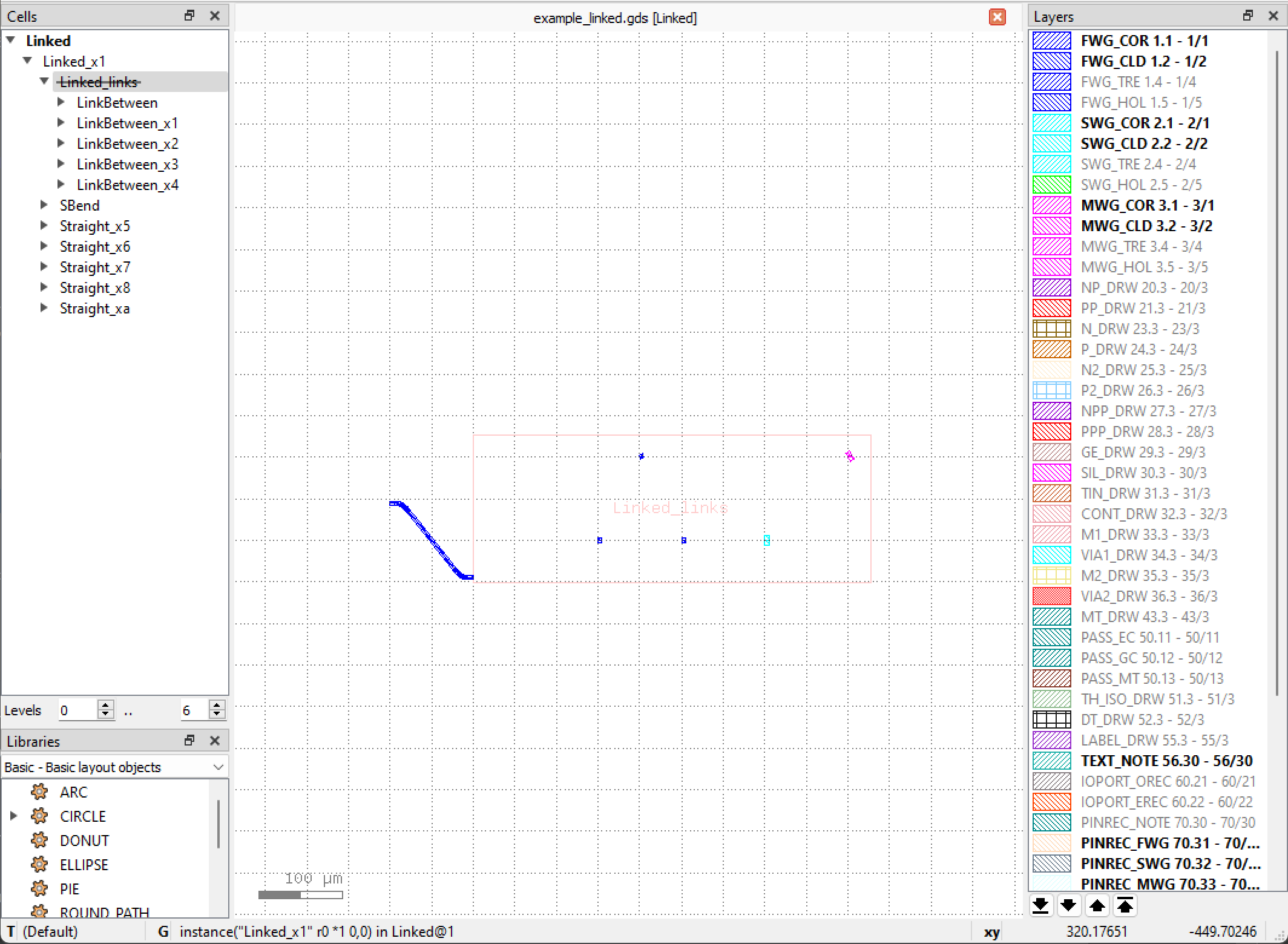Click the G status bar indicator
The height and width of the screenshot is (944, 1288).
click(163, 931)
